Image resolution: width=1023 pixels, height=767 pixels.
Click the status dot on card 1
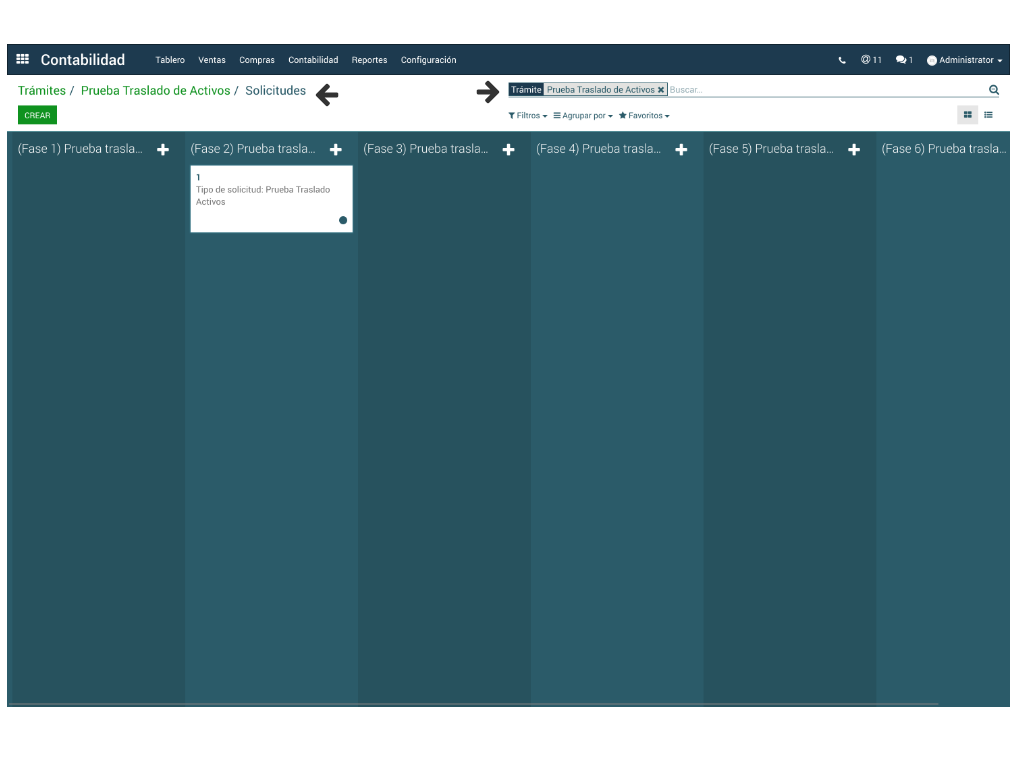tap(343, 220)
